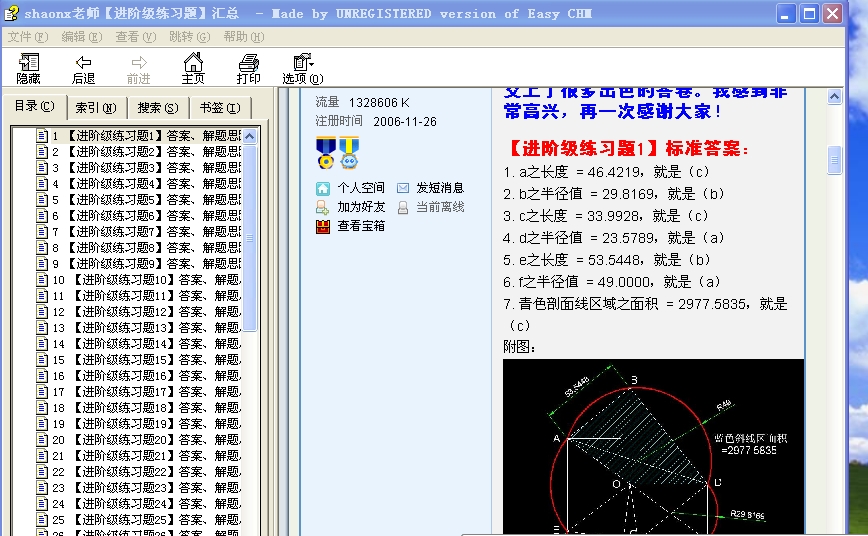Click the page icon beside topic 23

tap(42, 488)
